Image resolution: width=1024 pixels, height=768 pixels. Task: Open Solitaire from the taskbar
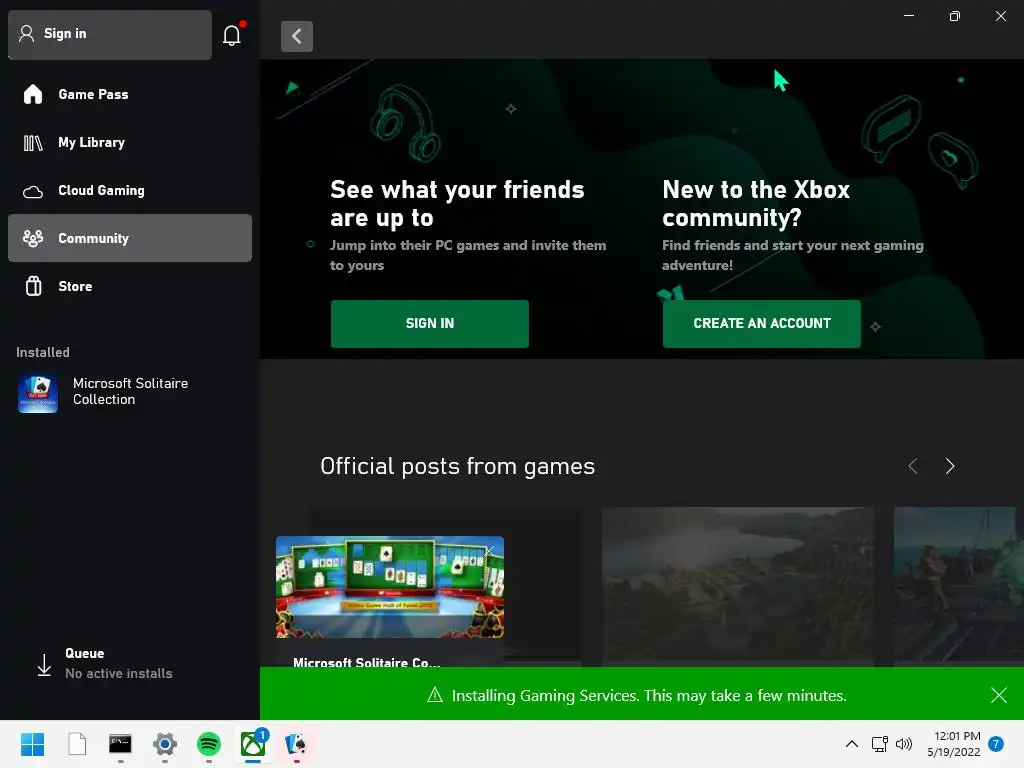point(296,744)
